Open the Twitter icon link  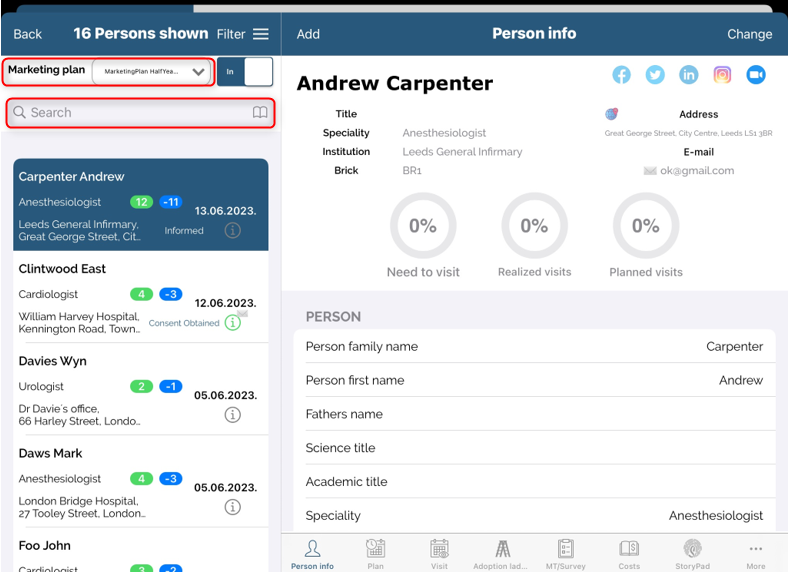coord(655,75)
